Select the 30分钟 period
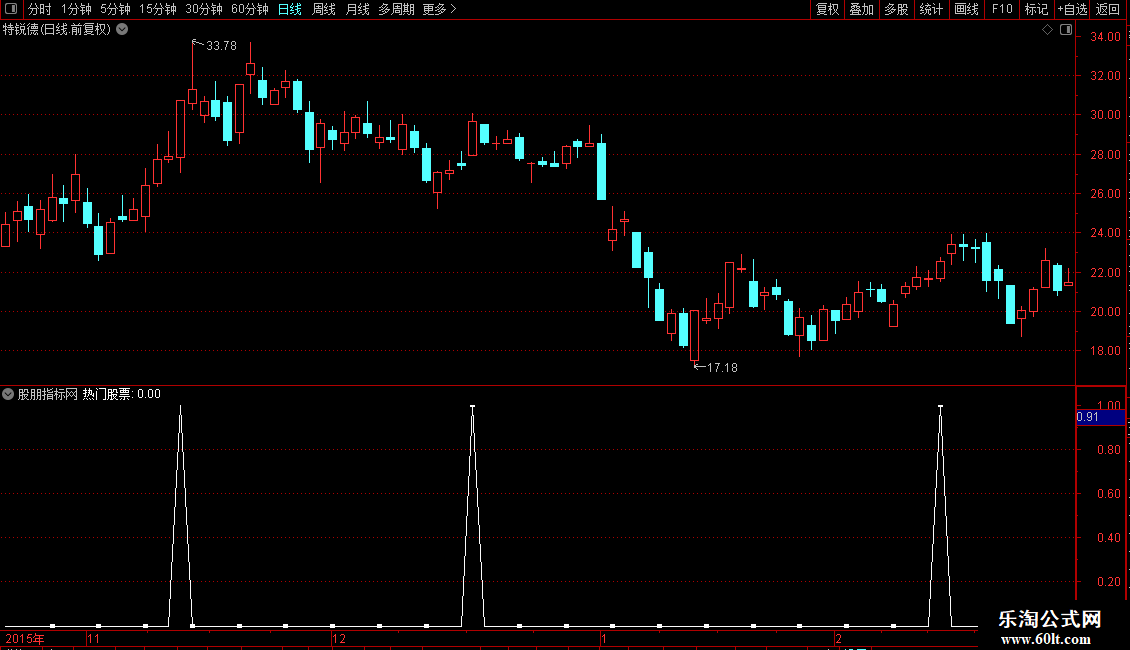The height and width of the screenshot is (650, 1130). tap(204, 9)
